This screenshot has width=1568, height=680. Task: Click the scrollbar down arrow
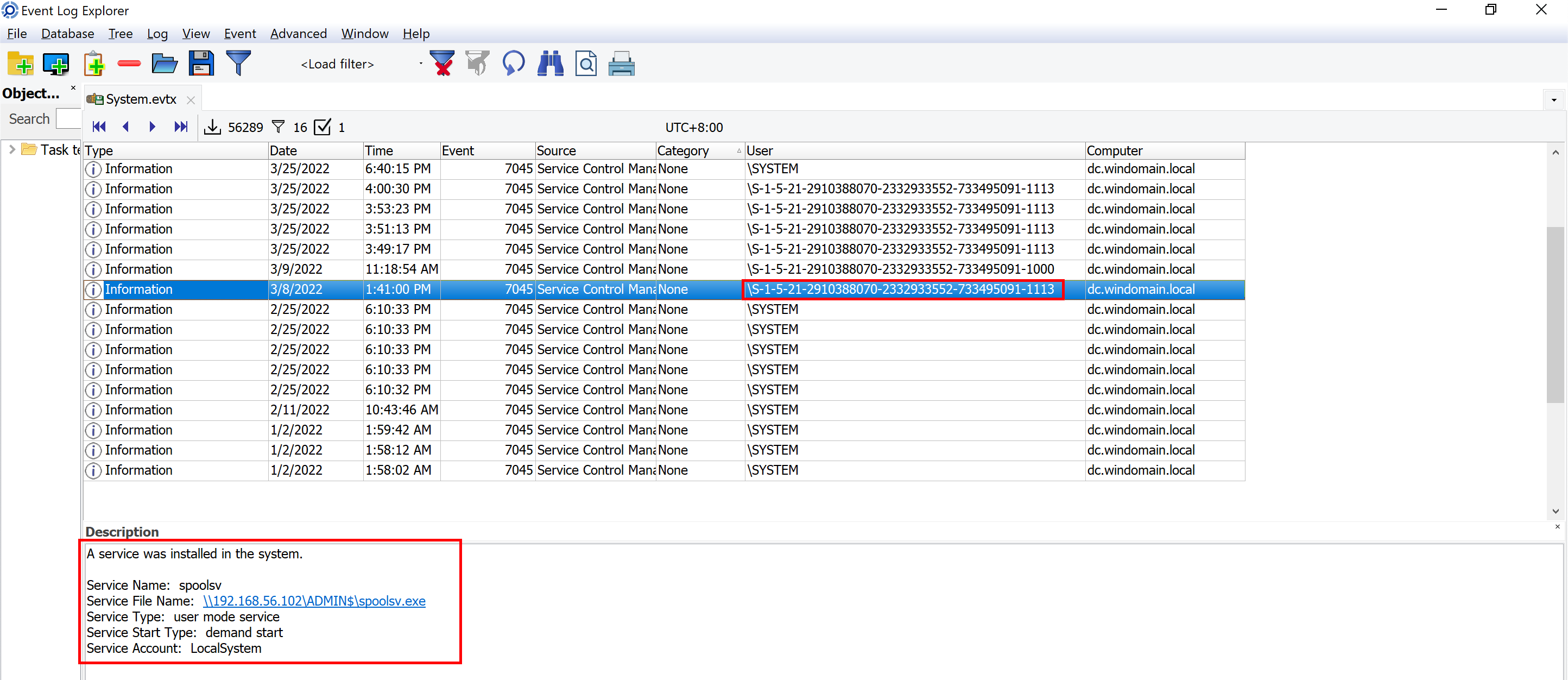coord(1555,511)
